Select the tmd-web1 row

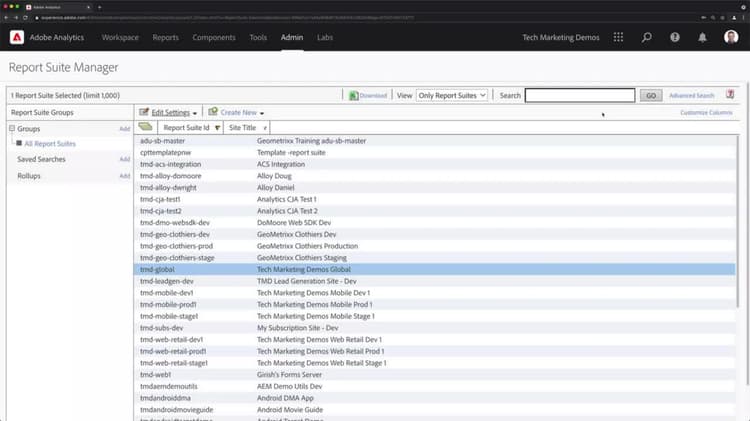tap(434, 375)
